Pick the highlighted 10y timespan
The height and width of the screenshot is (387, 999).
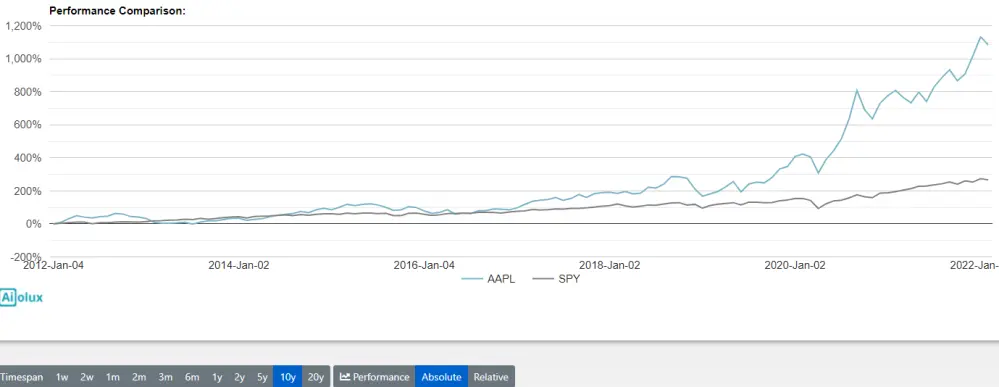(287, 377)
